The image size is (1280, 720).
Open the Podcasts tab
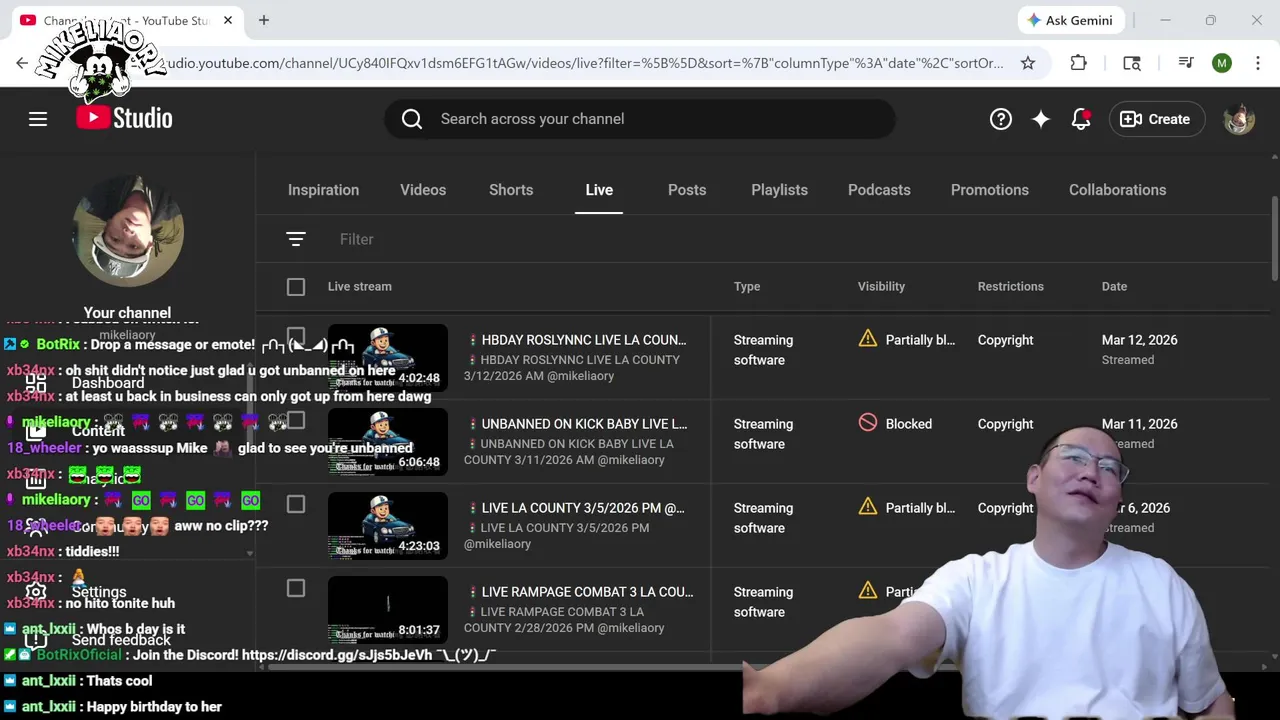click(879, 190)
